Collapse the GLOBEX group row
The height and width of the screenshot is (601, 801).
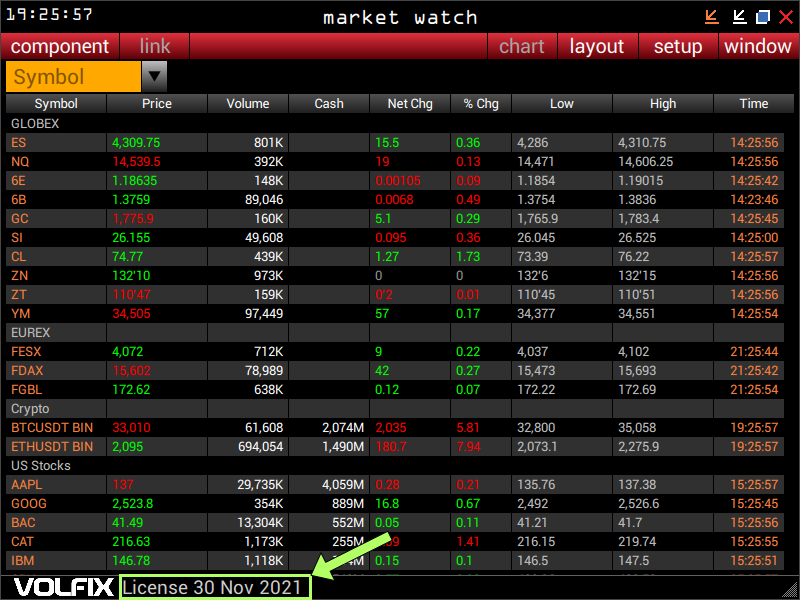(35, 124)
